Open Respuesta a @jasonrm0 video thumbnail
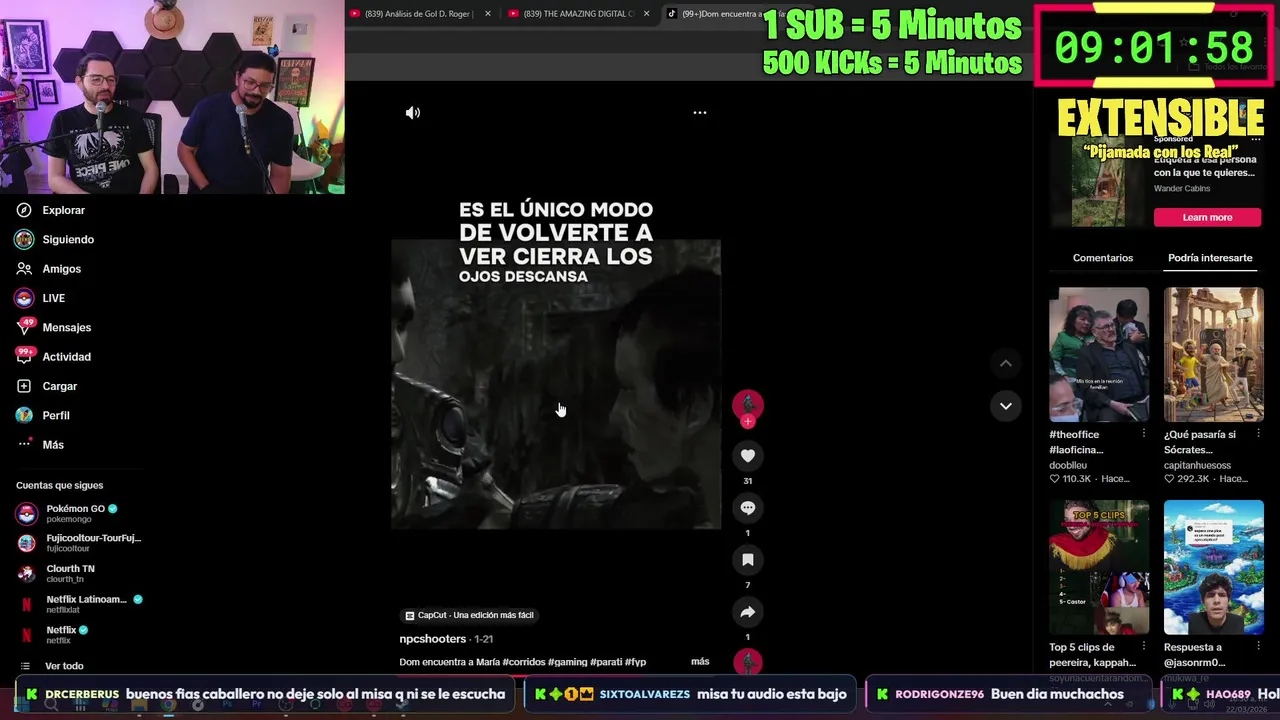This screenshot has width=1280, height=720. point(1214,567)
